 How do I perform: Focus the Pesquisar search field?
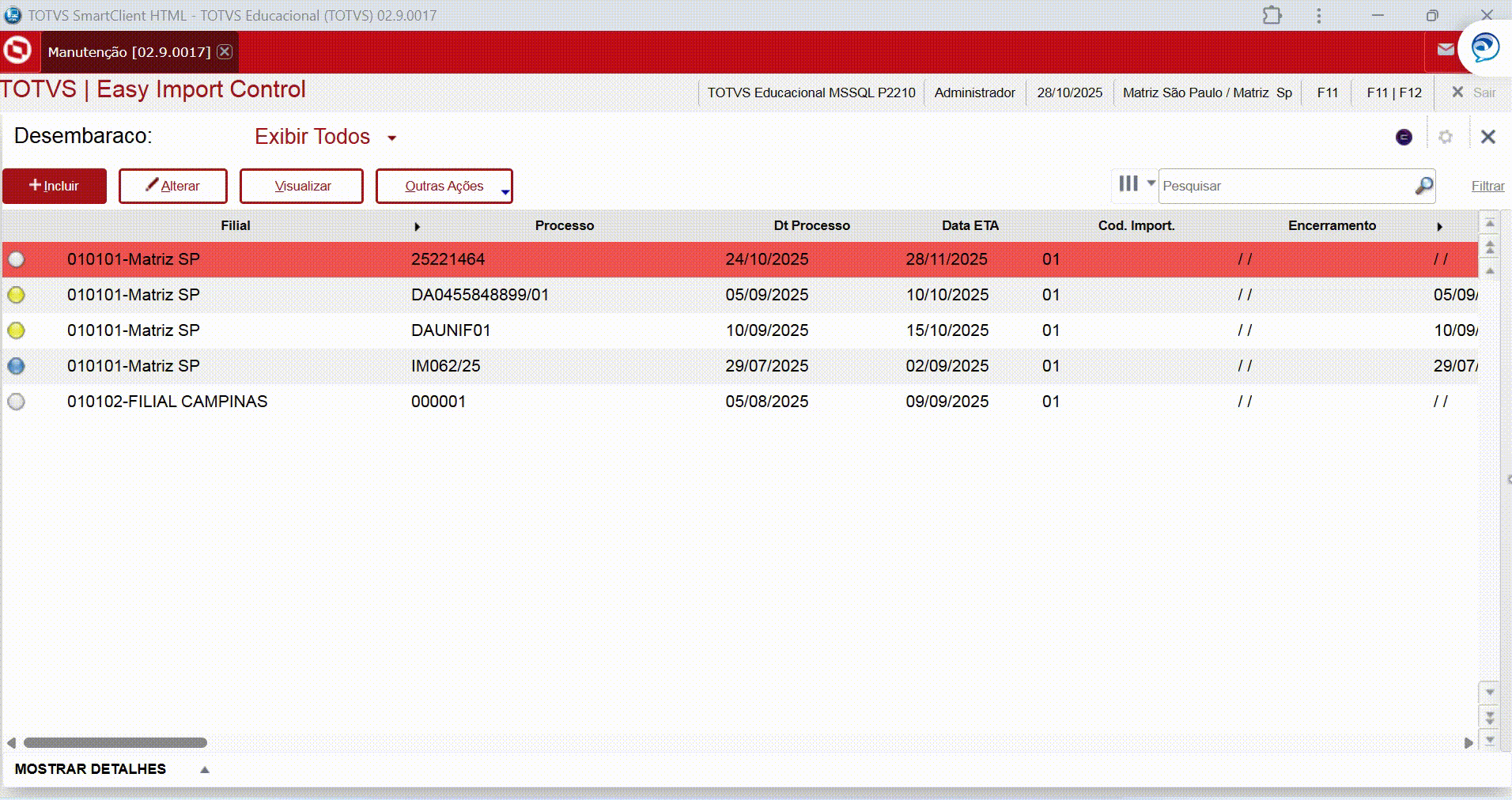(x=1287, y=186)
